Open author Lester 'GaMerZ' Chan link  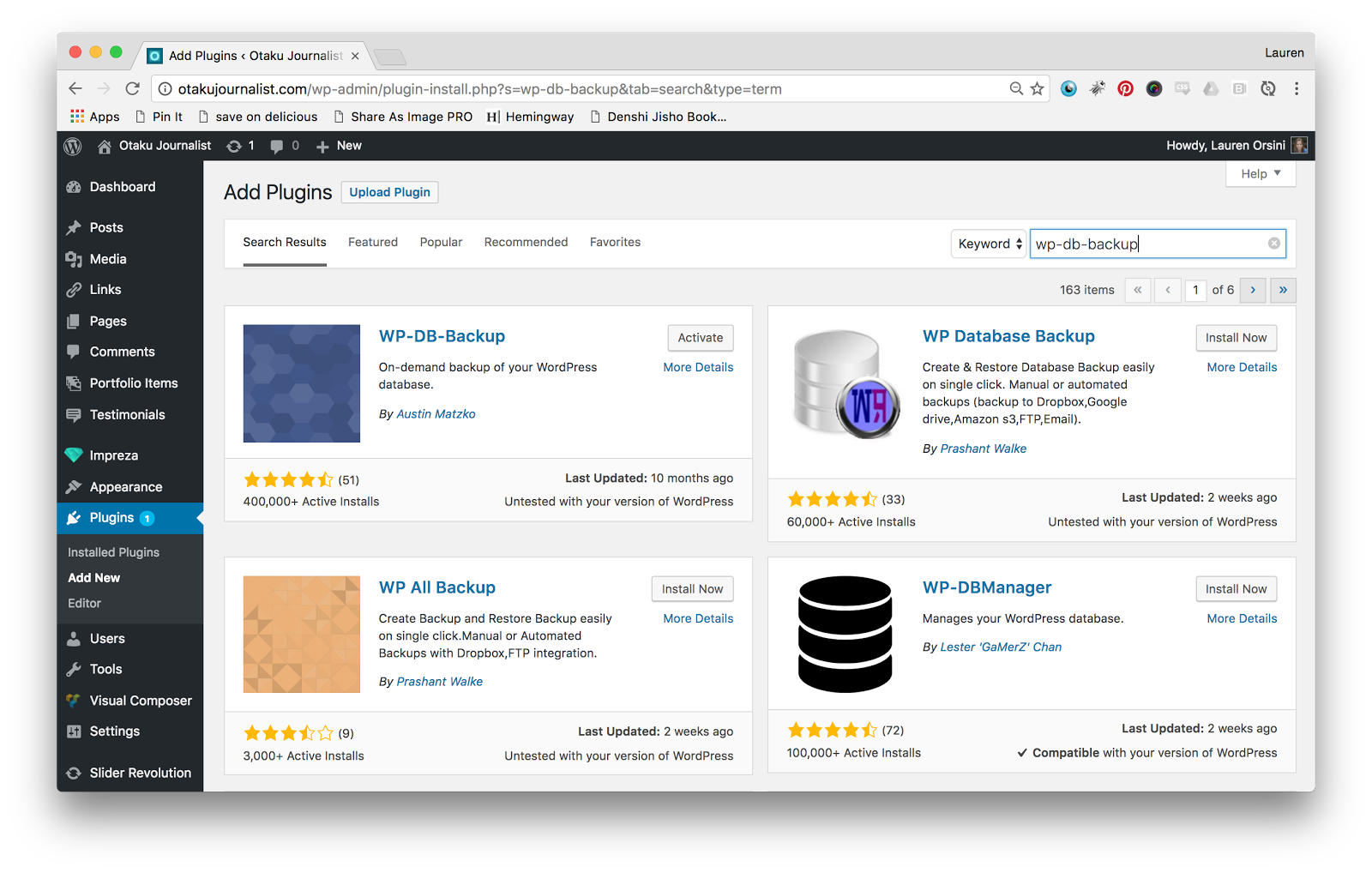click(x=1001, y=647)
